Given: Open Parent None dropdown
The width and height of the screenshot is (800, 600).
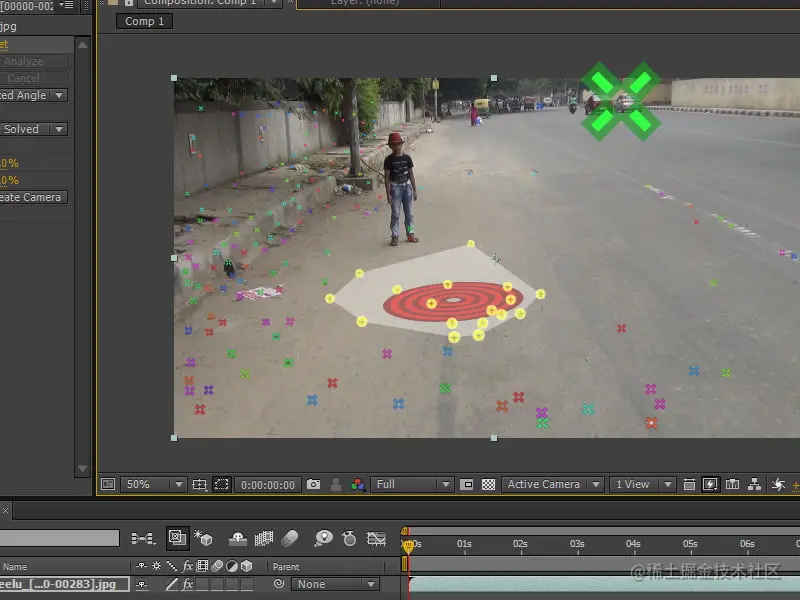Looking at the screenshot, I should [x=335, y=584].
